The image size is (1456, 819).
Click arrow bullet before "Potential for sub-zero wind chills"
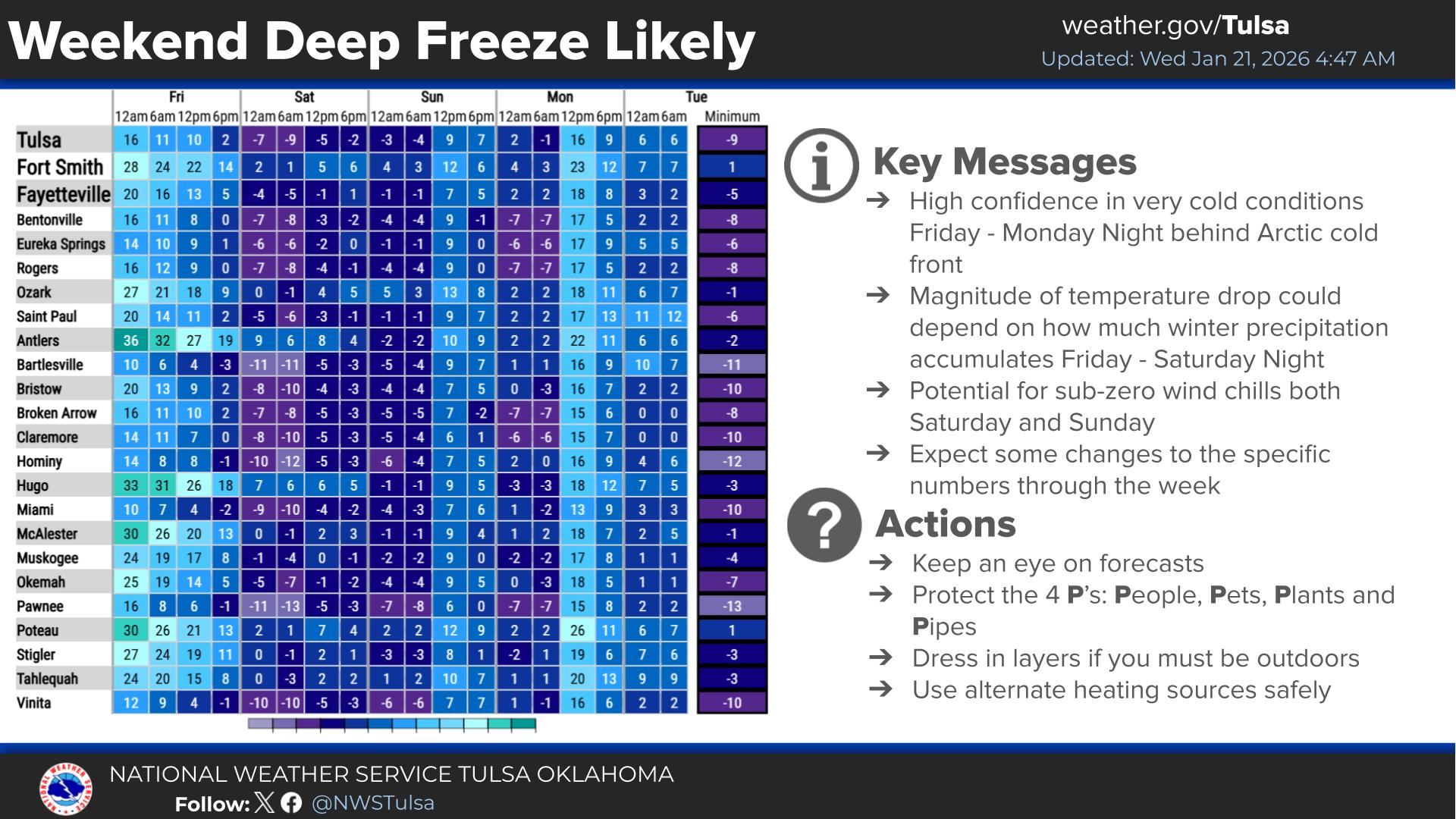[877, 390]
